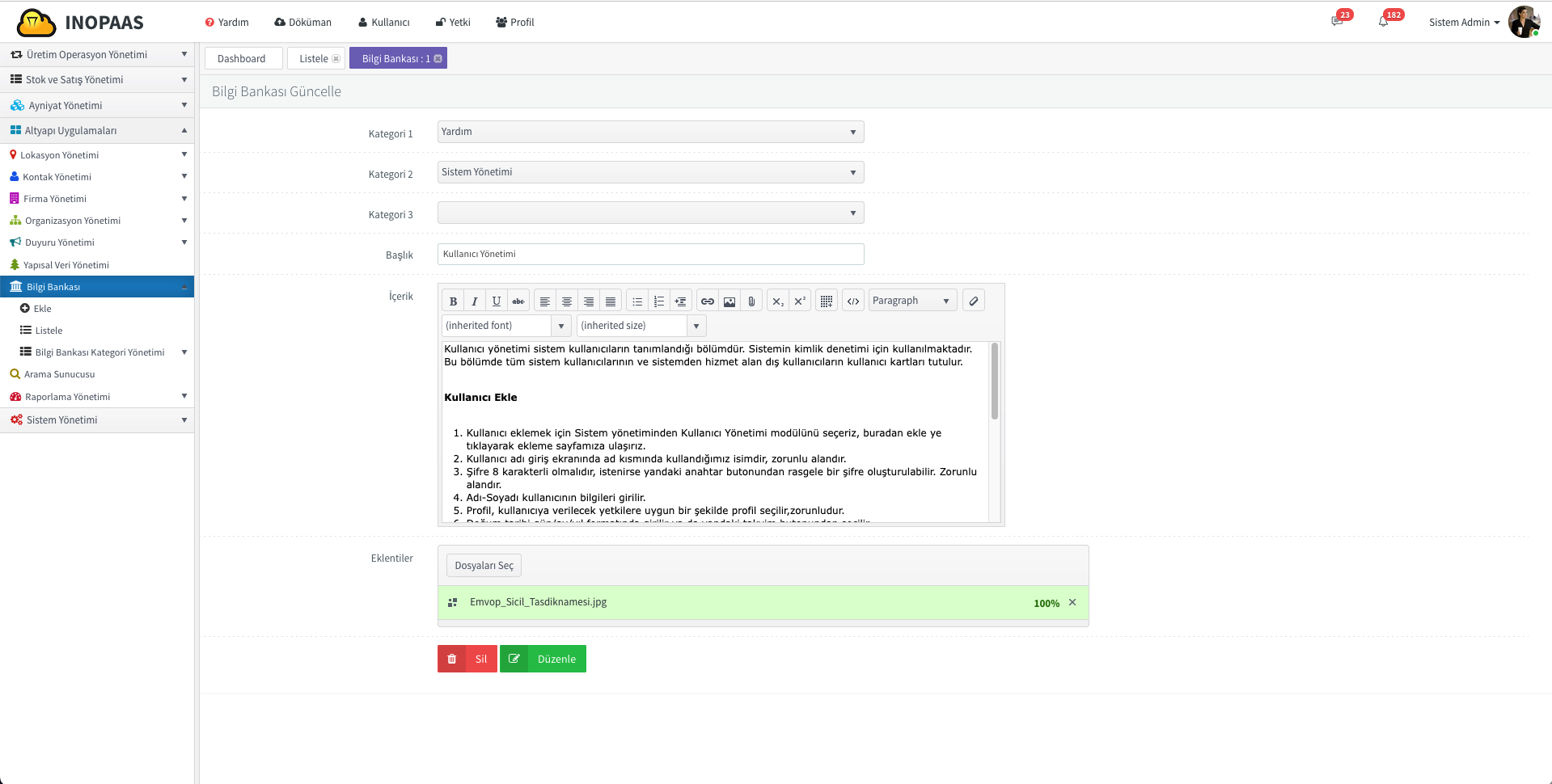1552x784 pixels.
Task: Switch to Listele tab
Action: [x=314, y=58]
